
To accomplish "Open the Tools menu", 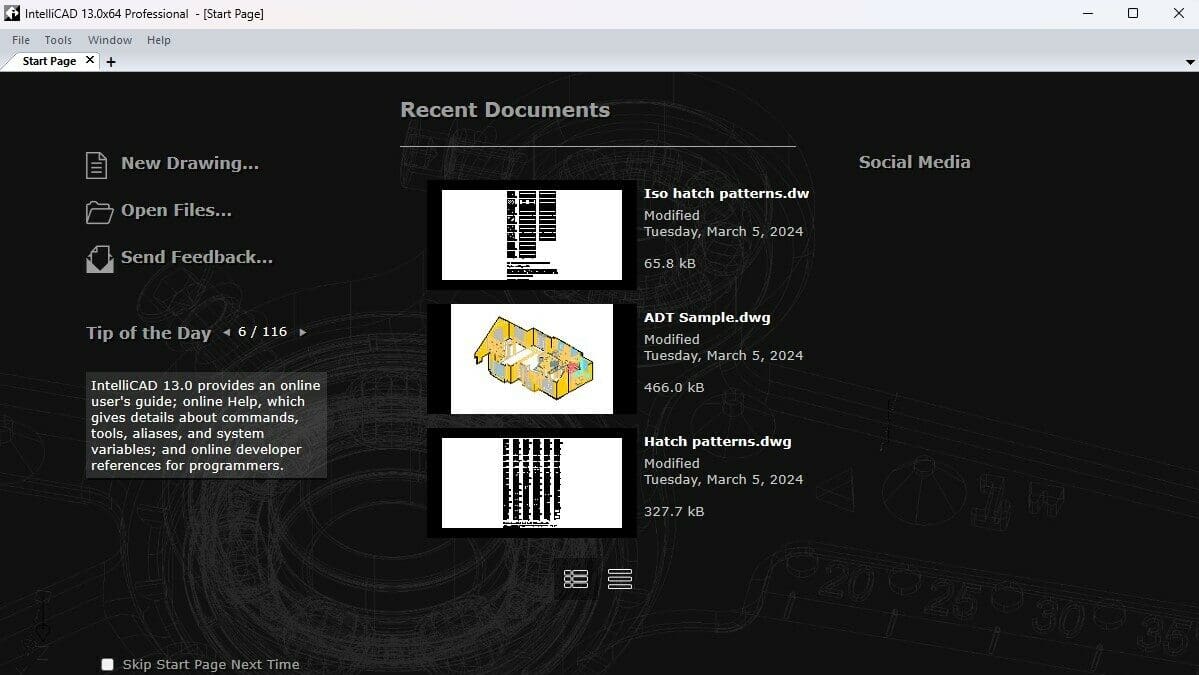I will (58, 40).
